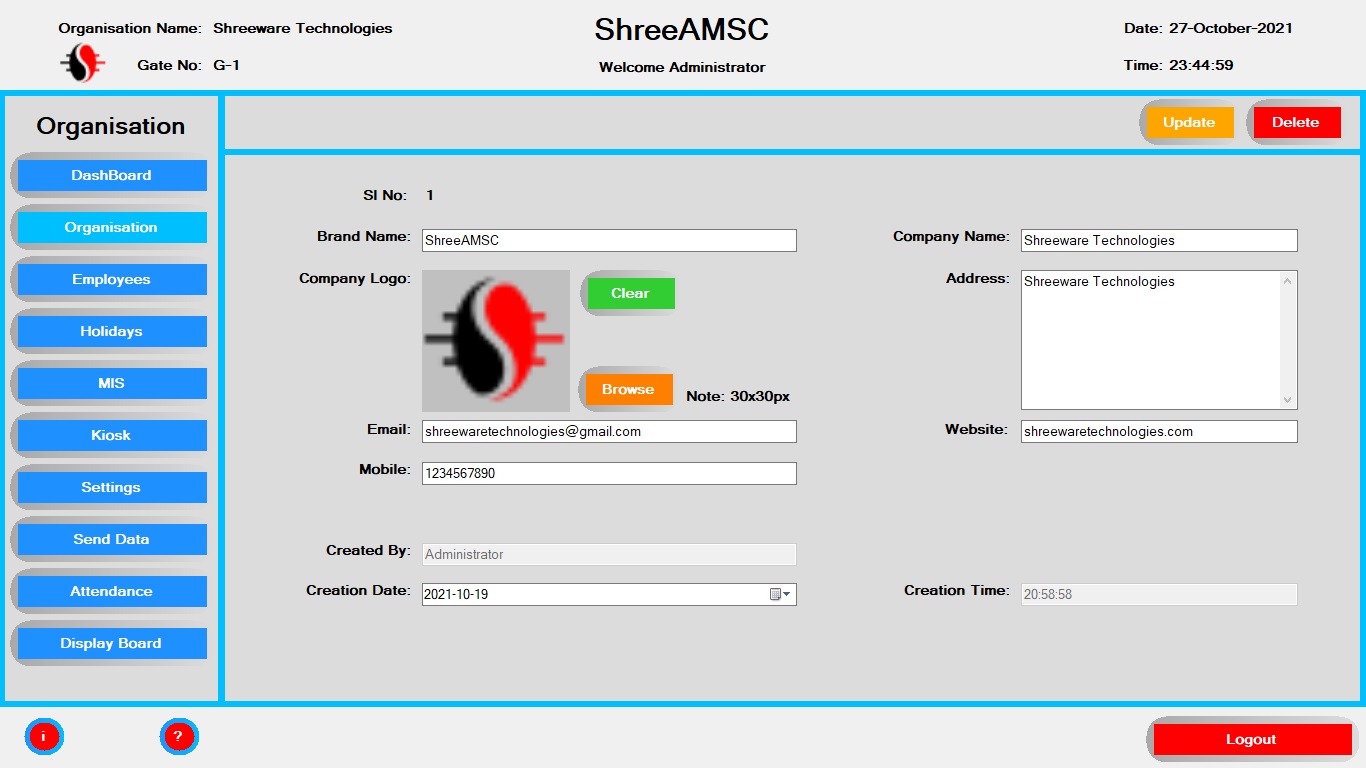Click the 'Date: 27-October-2021' text
1366x768 pixels.
pos(1208,28)
